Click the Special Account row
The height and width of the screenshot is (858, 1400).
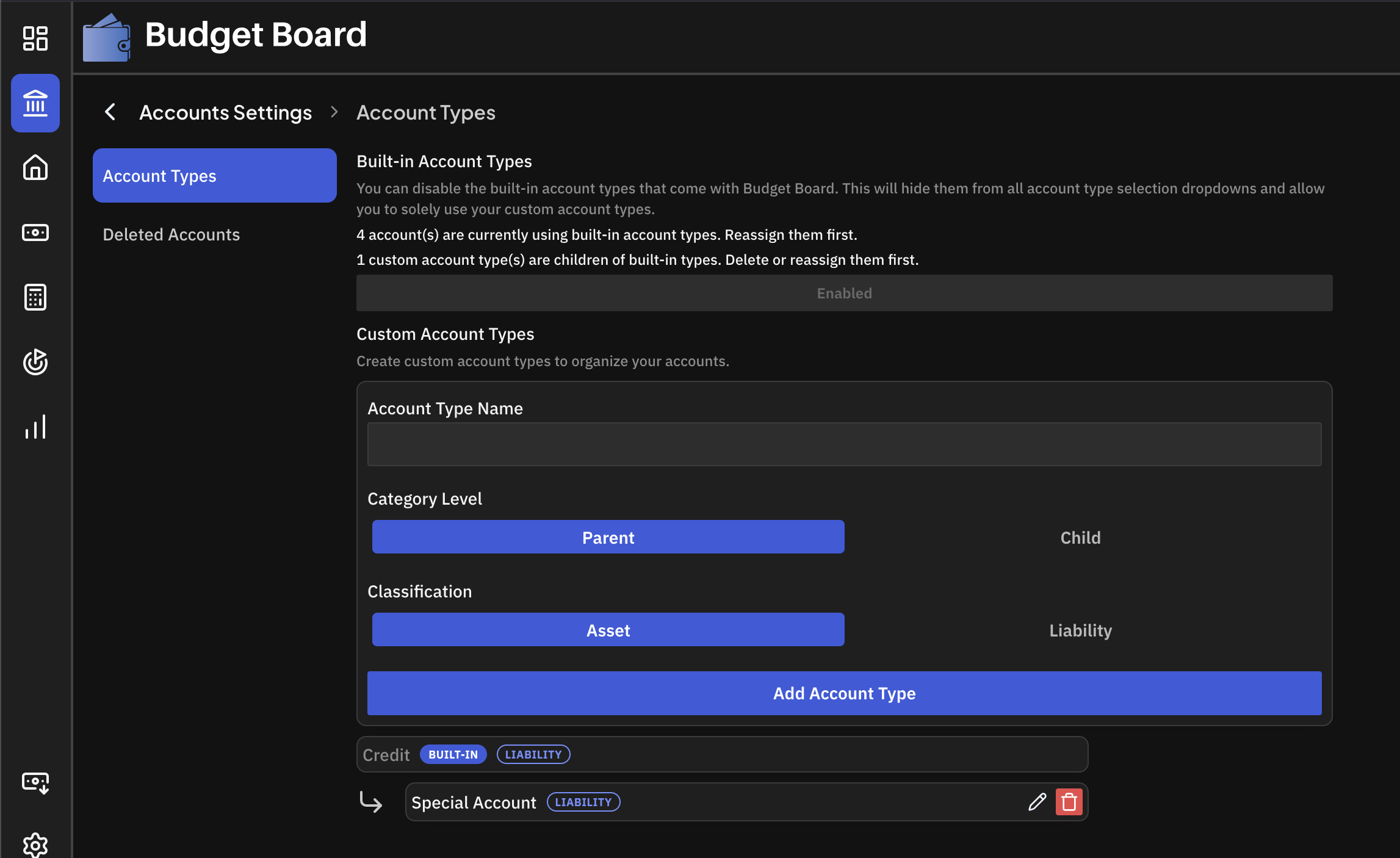[746, 802]
